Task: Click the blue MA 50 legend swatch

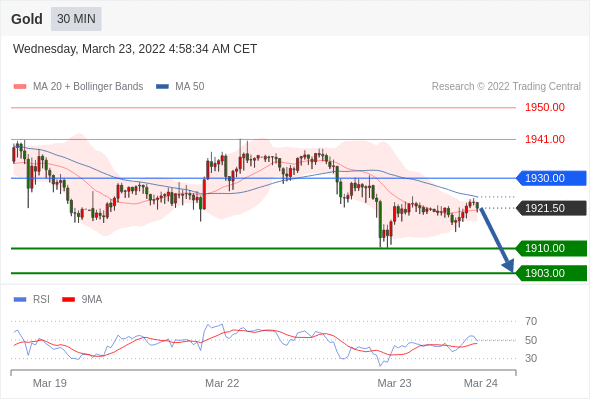Action: coord(162,87)
